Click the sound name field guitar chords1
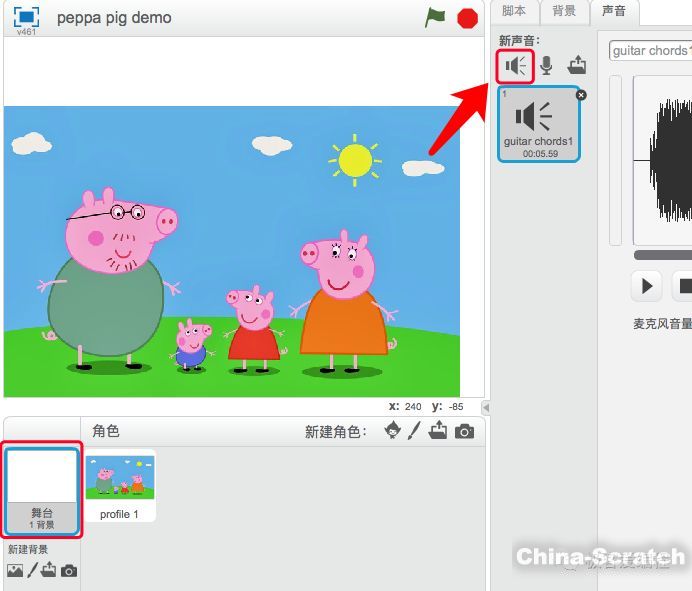 point(650,50)
